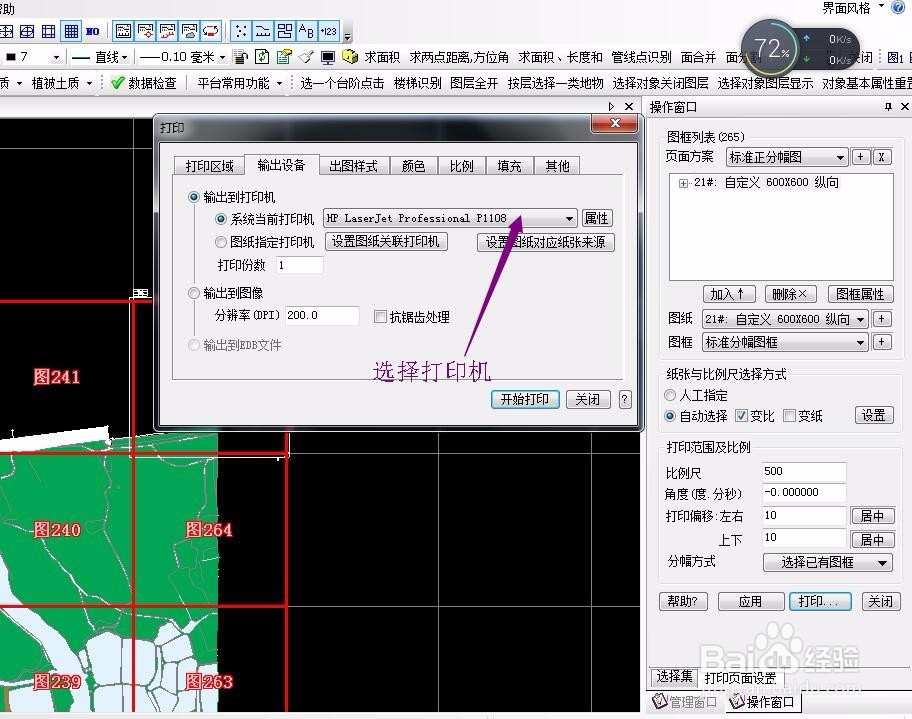Click the AB text annotation icon

pyautogui.click(x=306, y=31)
